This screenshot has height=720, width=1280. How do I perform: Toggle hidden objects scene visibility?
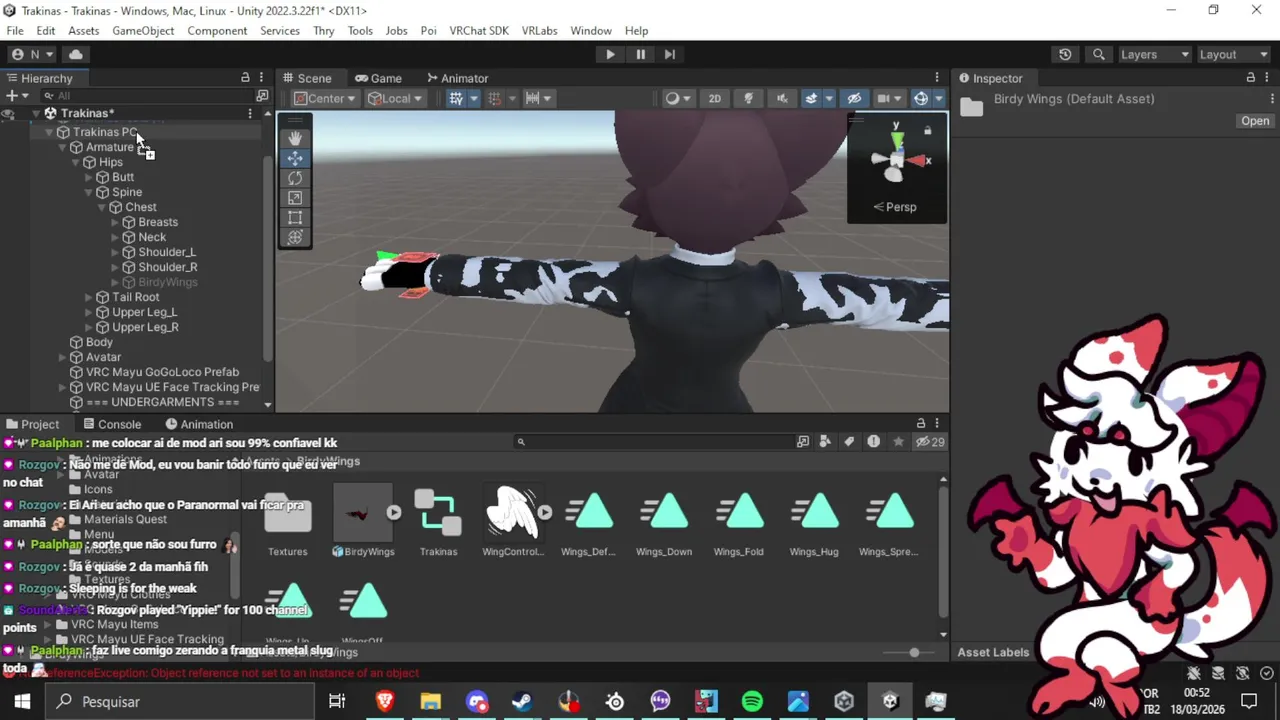coord(854,98)
